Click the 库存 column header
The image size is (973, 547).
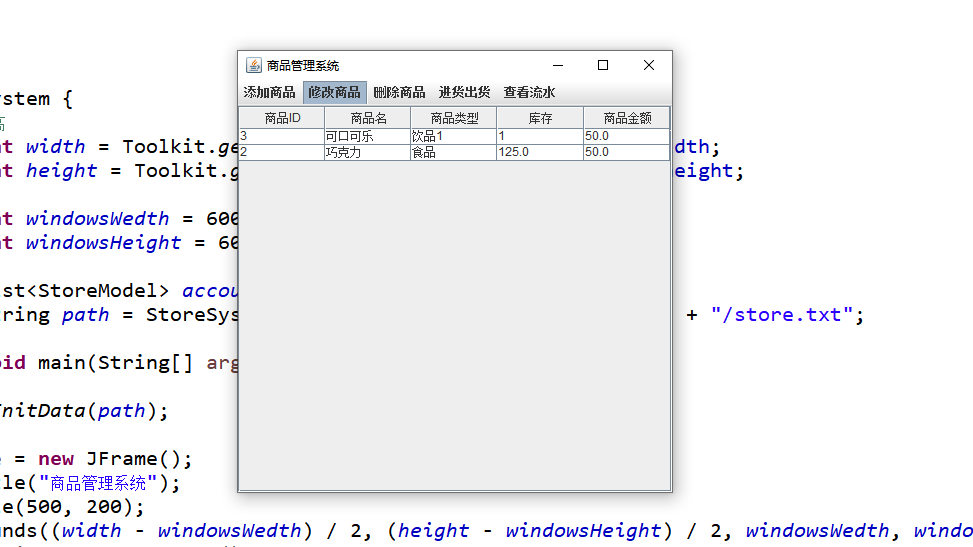point(540,118)
